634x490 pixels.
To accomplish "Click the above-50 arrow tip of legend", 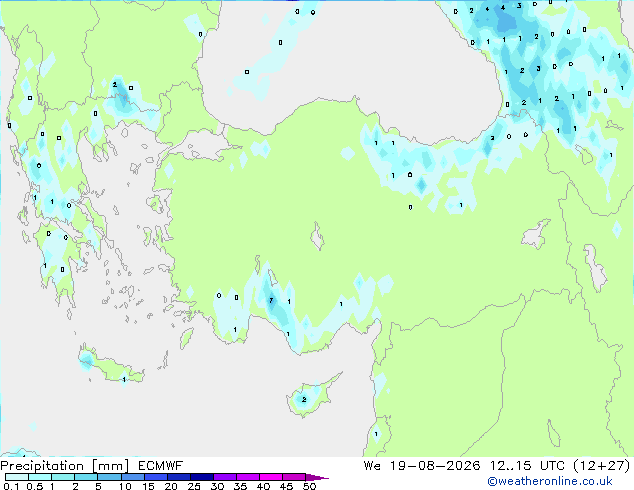I will 317,477.
